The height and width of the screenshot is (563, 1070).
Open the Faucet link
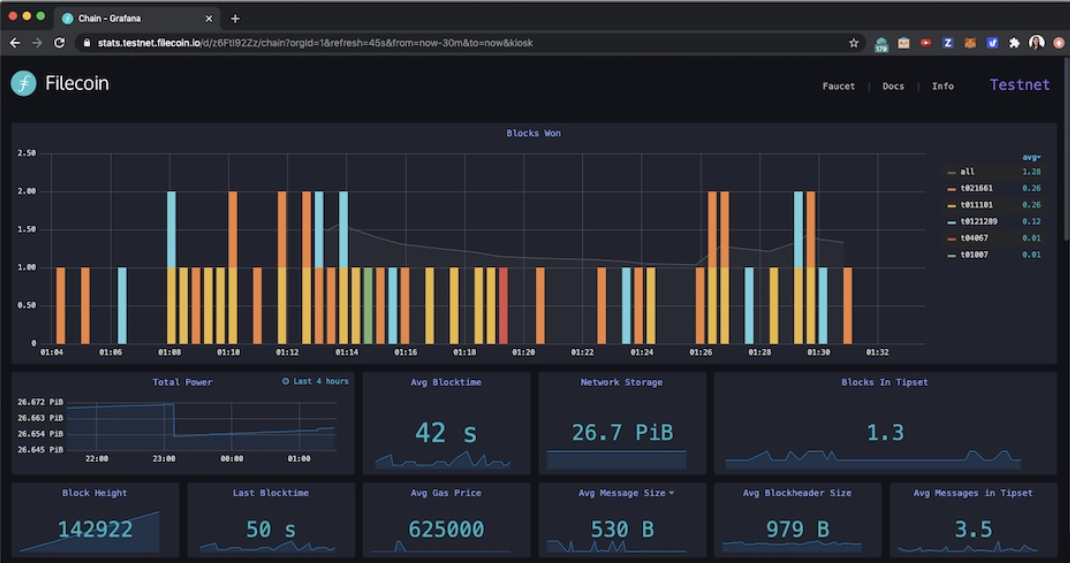pyautogui.click(x=838, y=86)
